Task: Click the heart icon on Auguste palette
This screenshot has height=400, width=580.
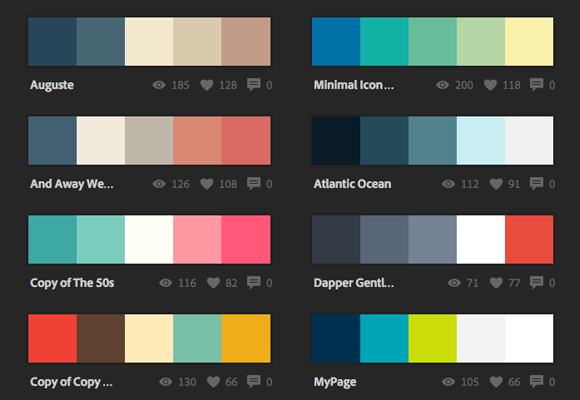Action: (x=207, y=85)
